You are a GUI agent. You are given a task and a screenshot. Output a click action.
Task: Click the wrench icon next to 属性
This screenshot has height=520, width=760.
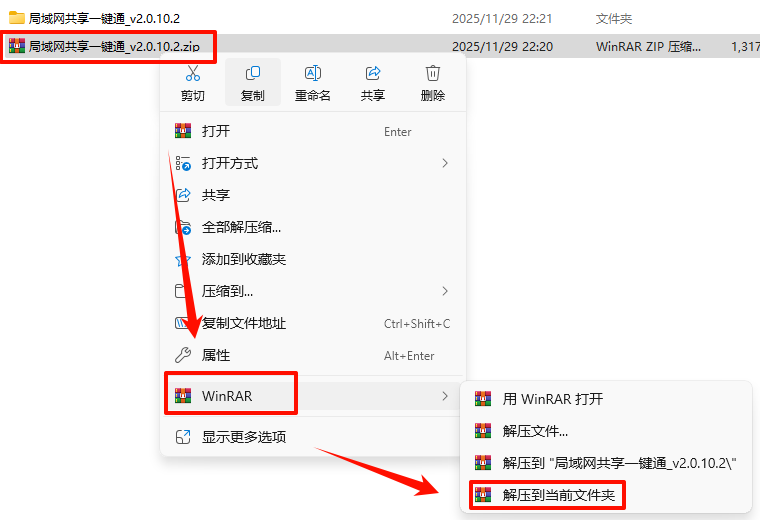(183, 355)
